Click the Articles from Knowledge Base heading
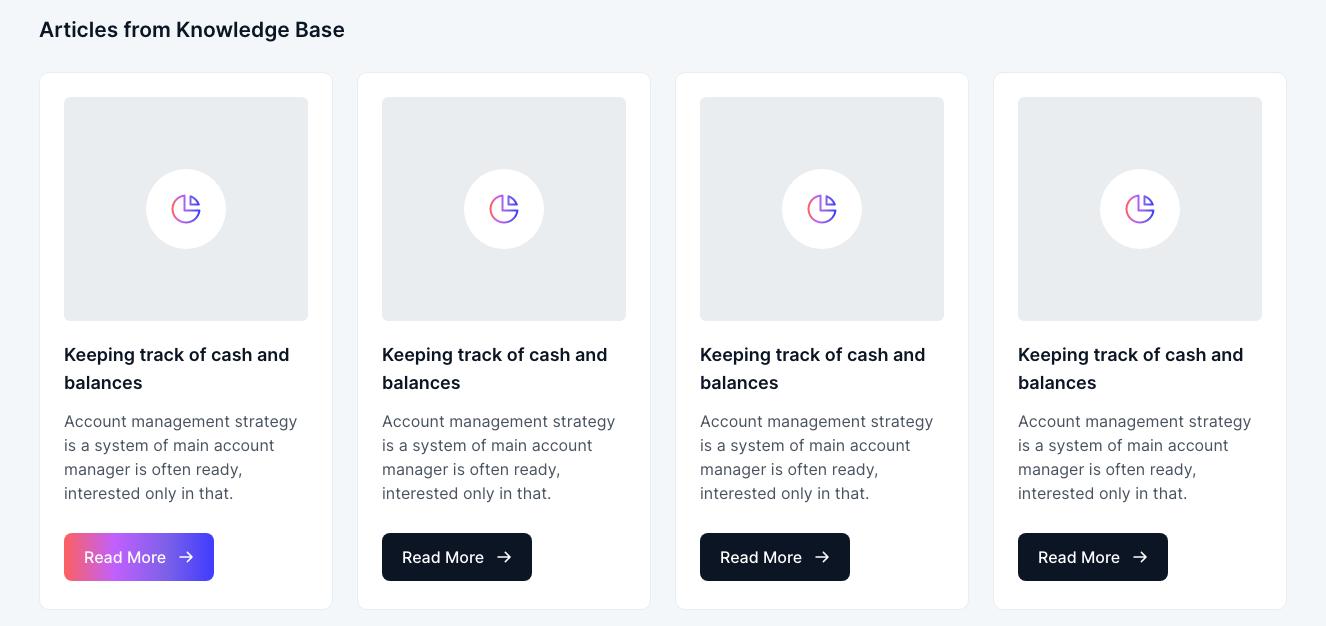This screenshot has width=1326, height=626. [x=192, y=30]
